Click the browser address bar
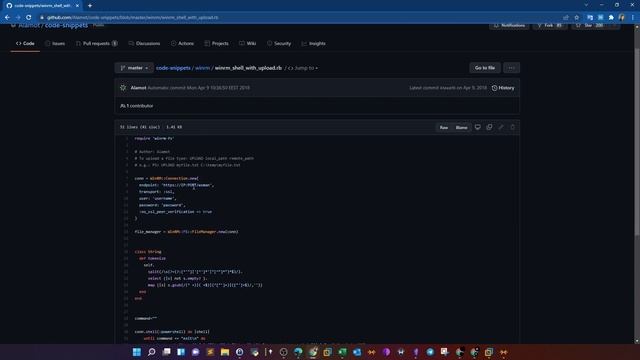Screen dimensions: 640x360 [x=302, y=18]
